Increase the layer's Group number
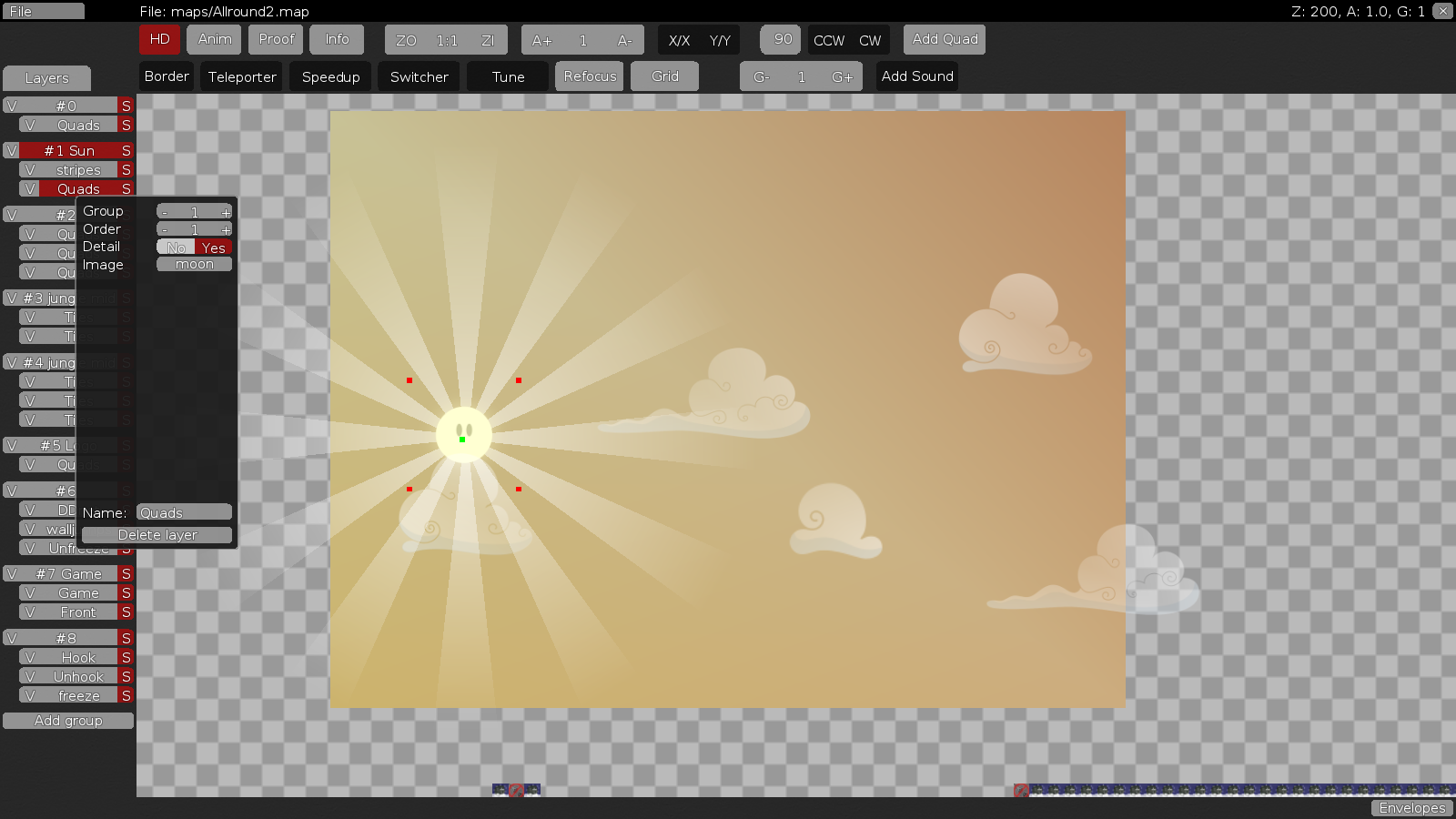 pyautogui.click(x=226, y=212)
